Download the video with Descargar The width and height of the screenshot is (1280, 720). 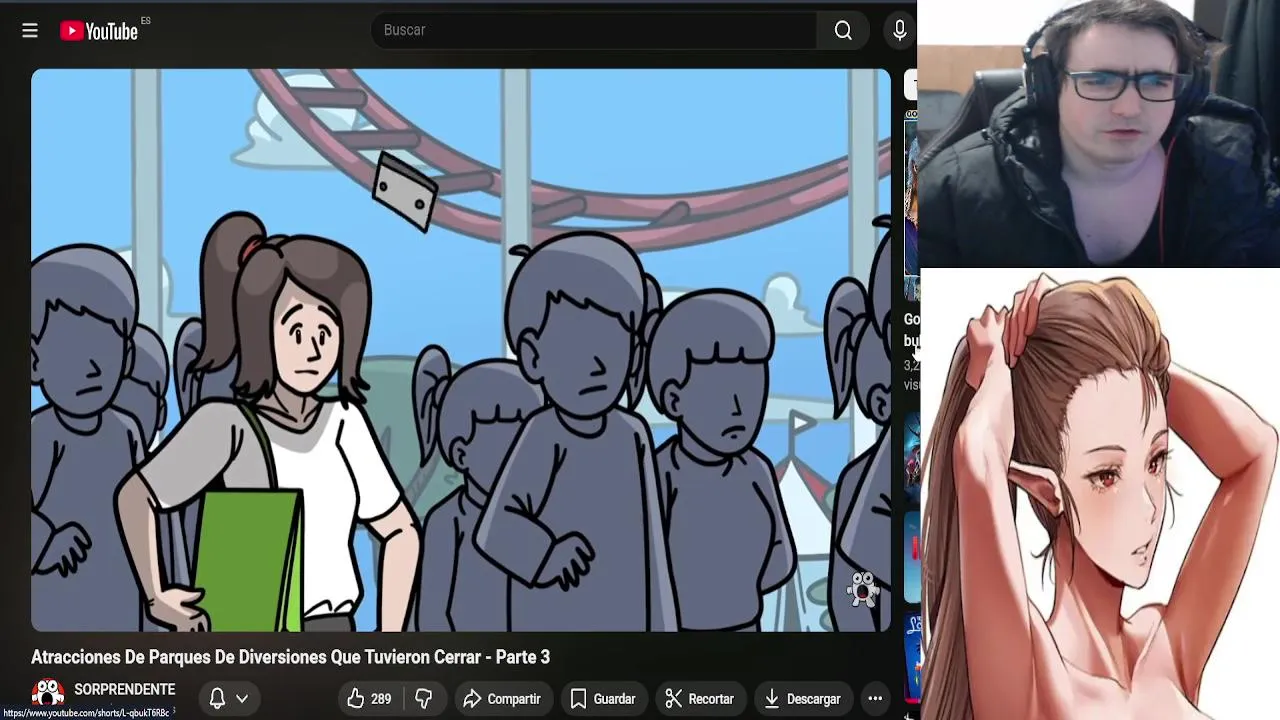coord(803,699)
